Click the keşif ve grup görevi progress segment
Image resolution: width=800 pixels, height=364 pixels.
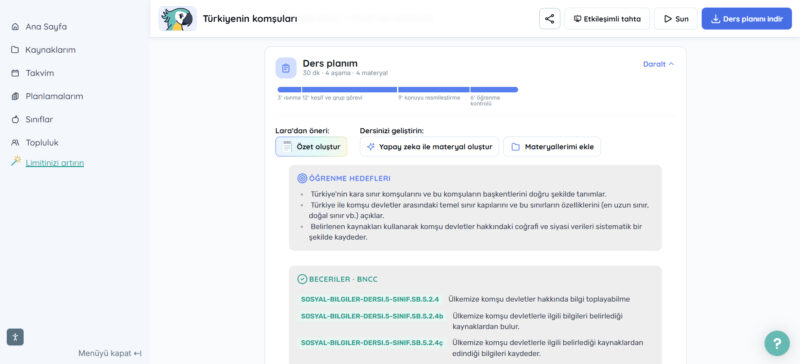point(349,90)
